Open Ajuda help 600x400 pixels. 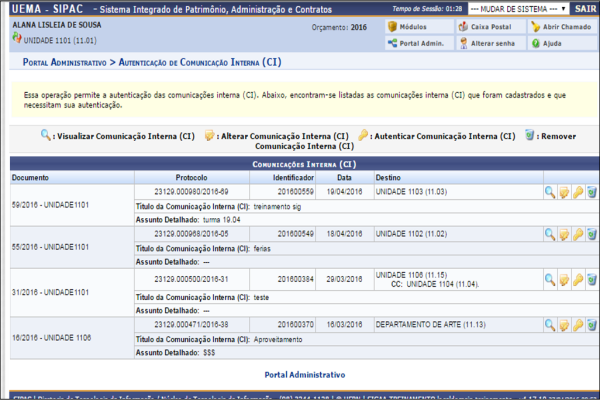click(x=562, y=43)
